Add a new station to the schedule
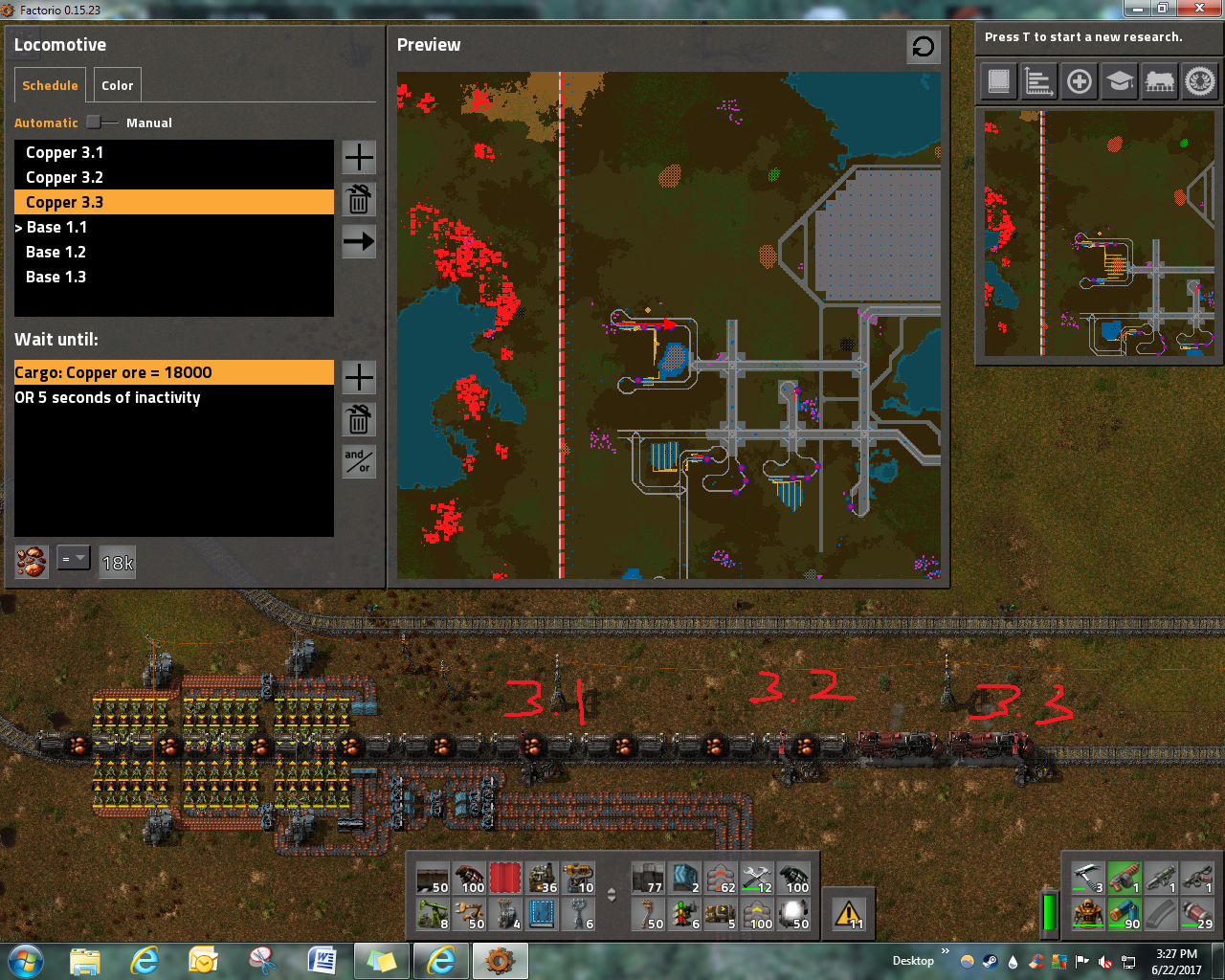 359,157
